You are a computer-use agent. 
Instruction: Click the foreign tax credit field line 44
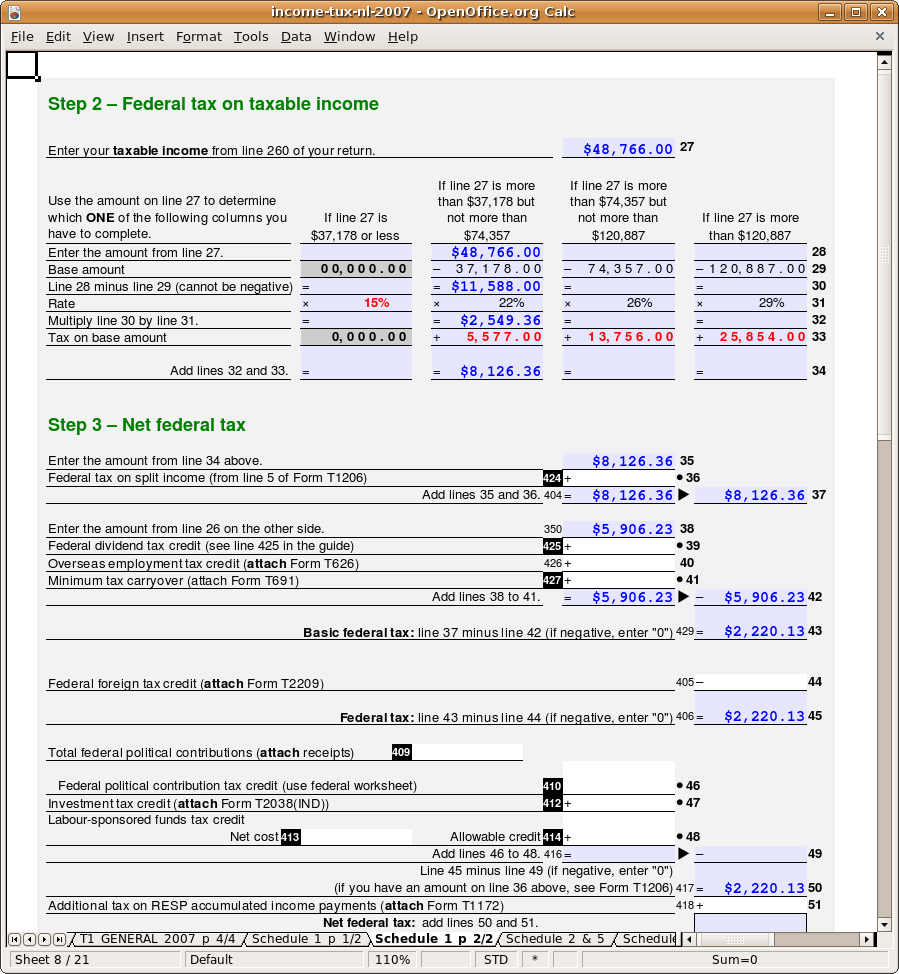click(751, 682)
